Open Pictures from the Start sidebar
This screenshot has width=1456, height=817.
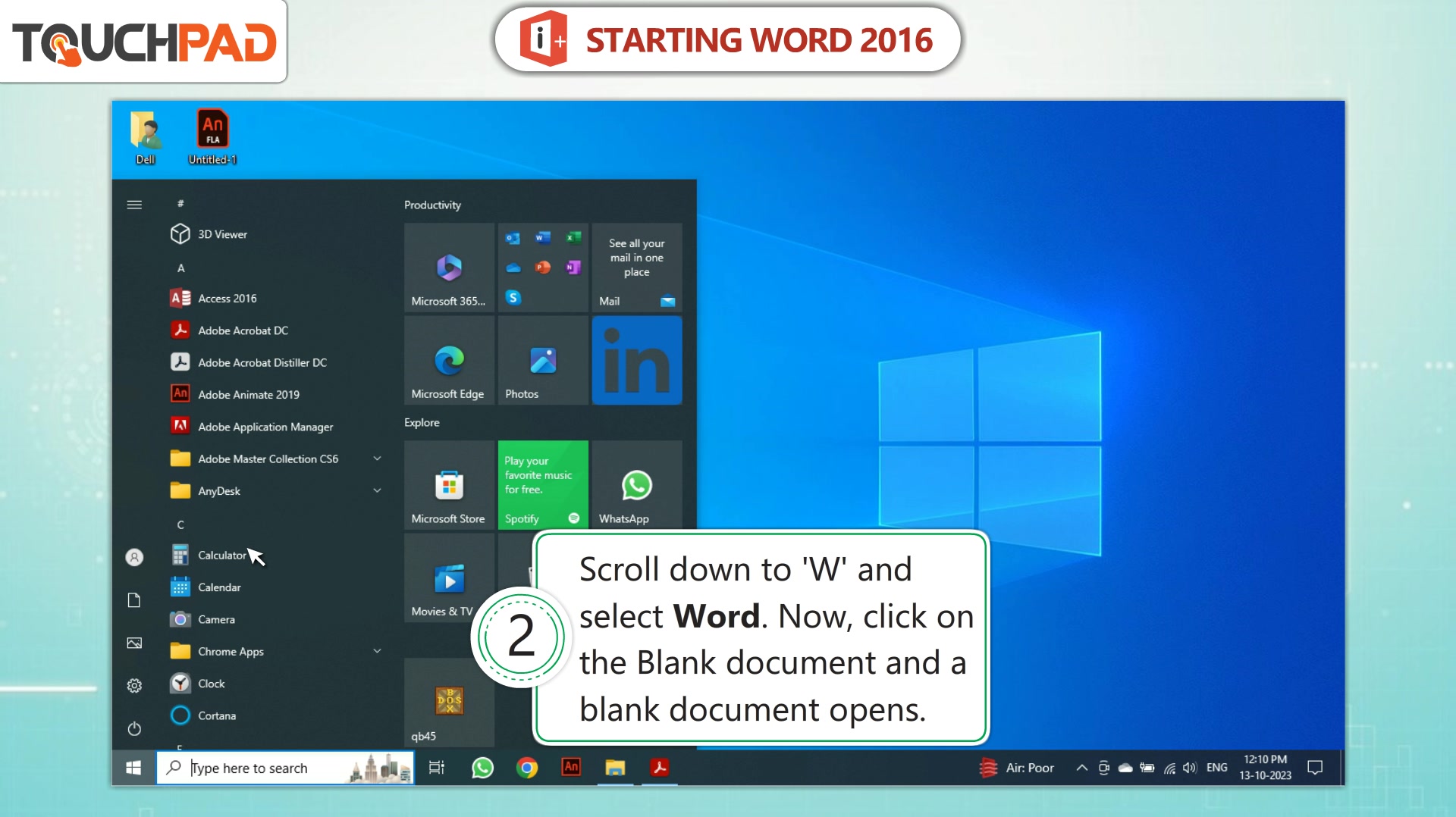(x=134, y=643)
